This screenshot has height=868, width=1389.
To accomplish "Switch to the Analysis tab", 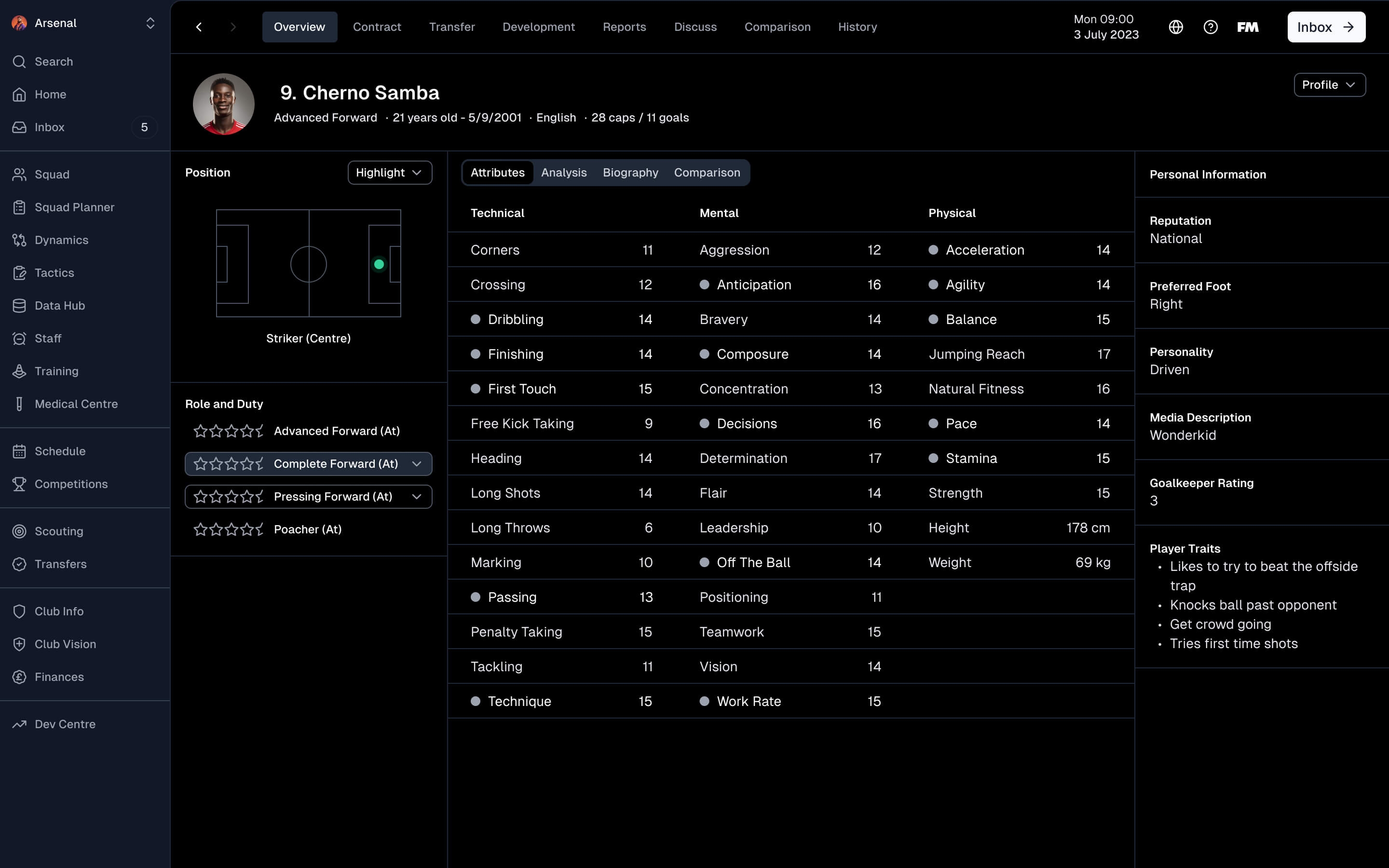I will click(x=563, y=172).
